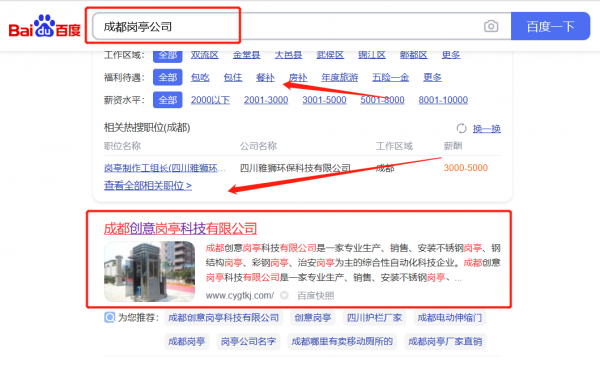Viewport: 600px width, 366px height.
Task: Open the guard booth result thumbnail
Action: (x=150, y=271)
